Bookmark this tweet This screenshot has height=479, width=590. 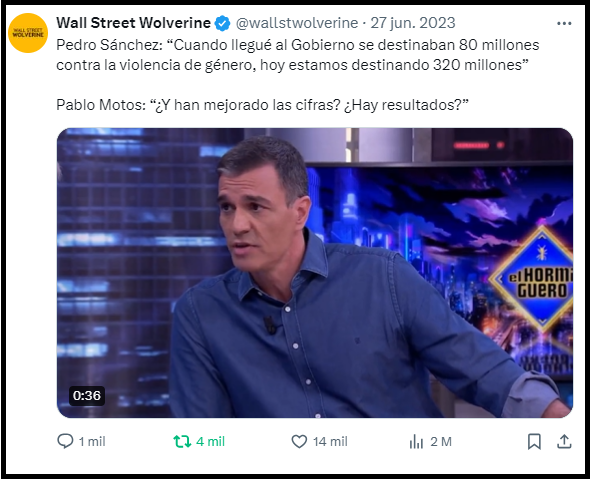click(x=534, y=441)
